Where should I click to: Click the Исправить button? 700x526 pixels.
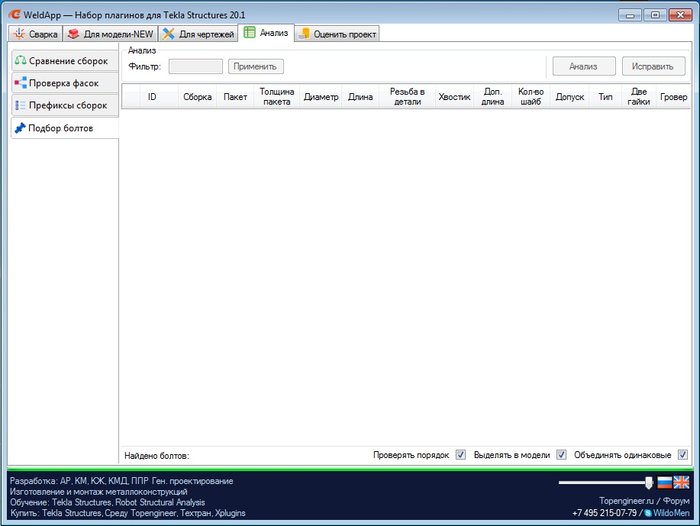[x=654, y=66]
